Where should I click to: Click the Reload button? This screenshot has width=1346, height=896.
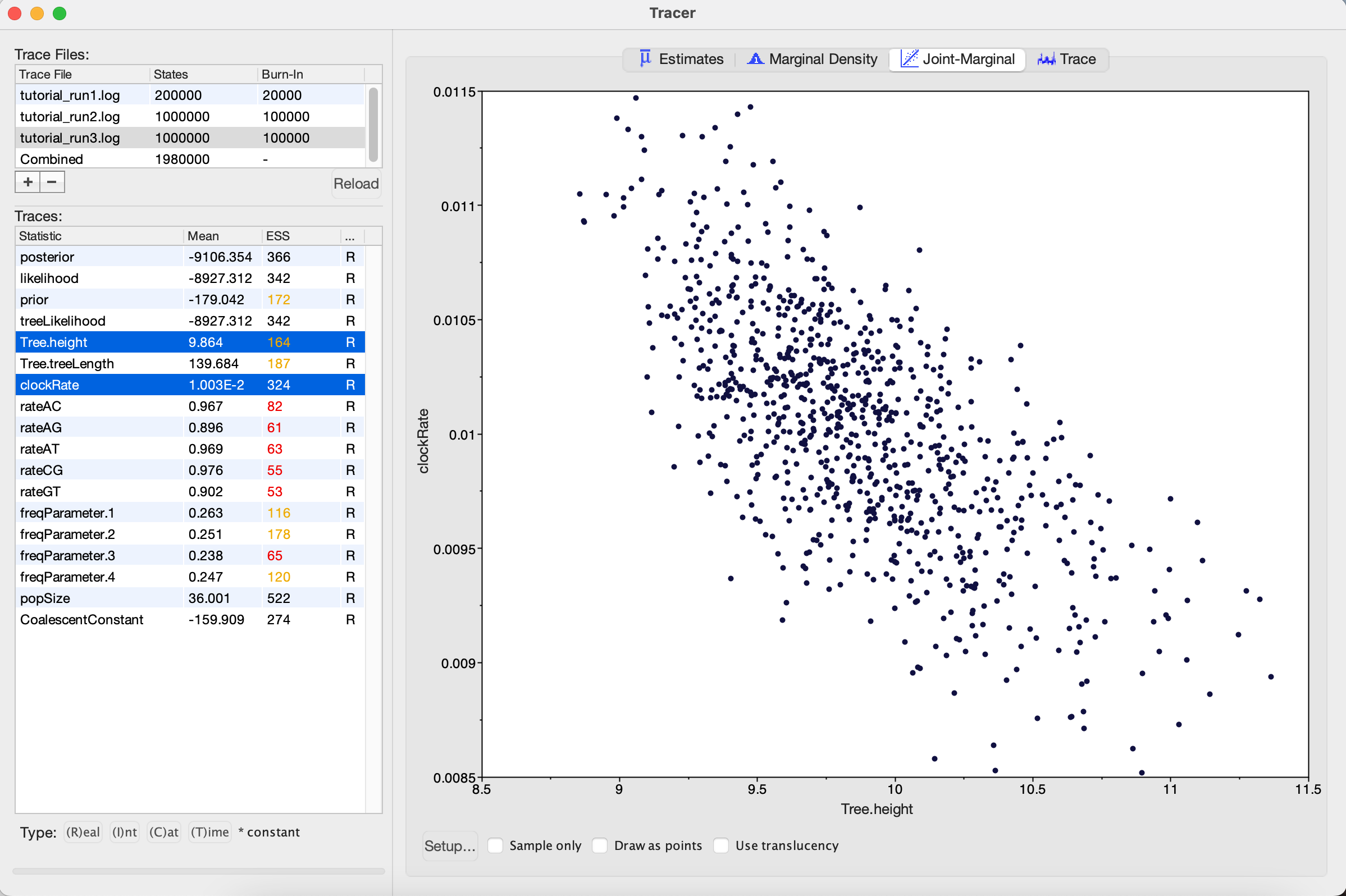point(355,184)
